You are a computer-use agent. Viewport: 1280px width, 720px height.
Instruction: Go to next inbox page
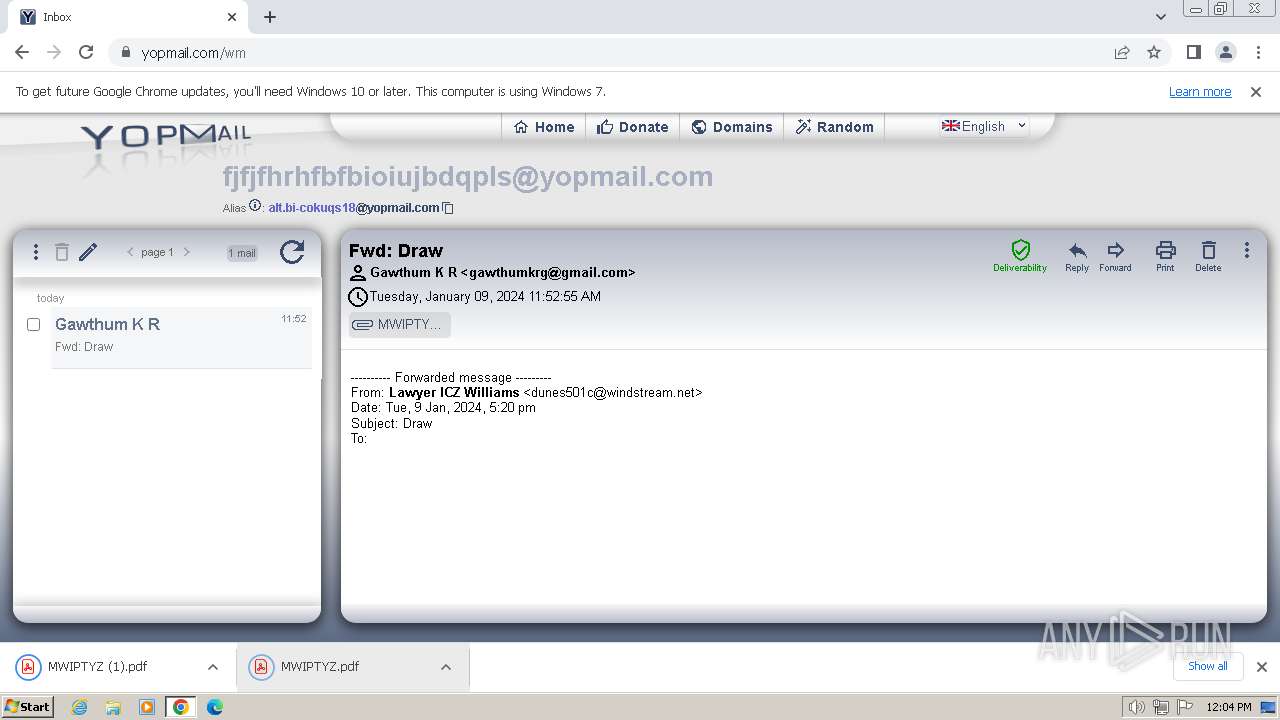pyautogui.click(x=186, y=252)
